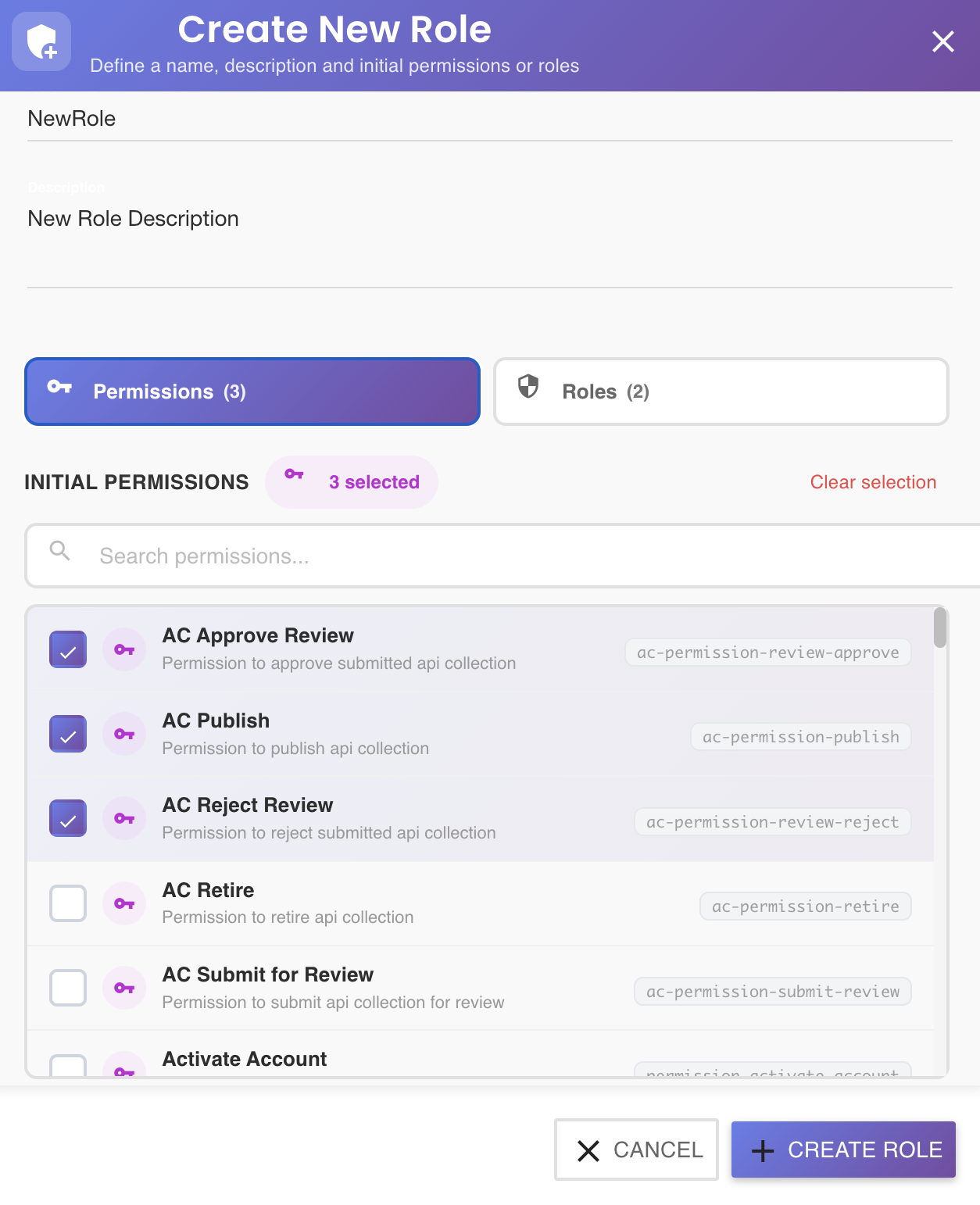Click the key icon in Permissions tab
Image resolution: width=980 pixels, height=1205 pixels.
59,387
